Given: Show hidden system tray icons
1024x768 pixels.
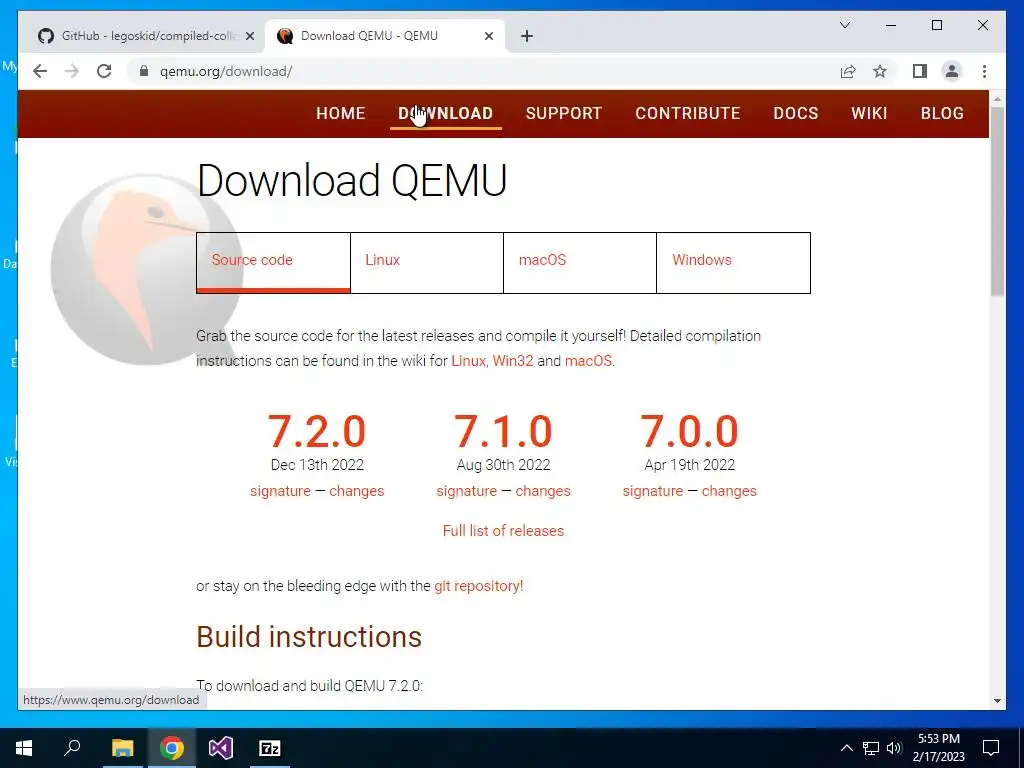Looking at the screenshot, I should pyautogui.click(x=846, y=748).
